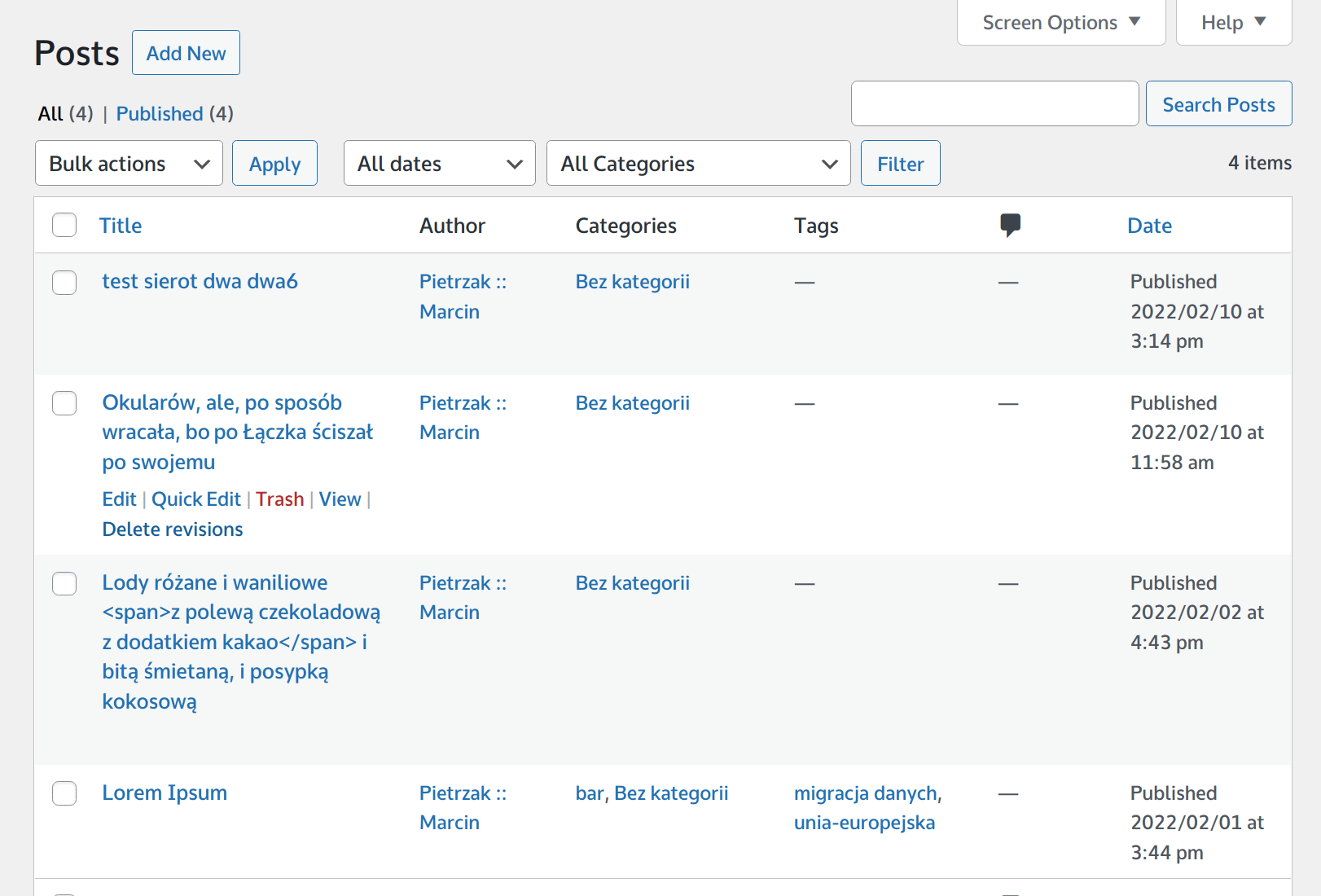
Task: Click author link in the Okularów row
Action: coord(463,418)
